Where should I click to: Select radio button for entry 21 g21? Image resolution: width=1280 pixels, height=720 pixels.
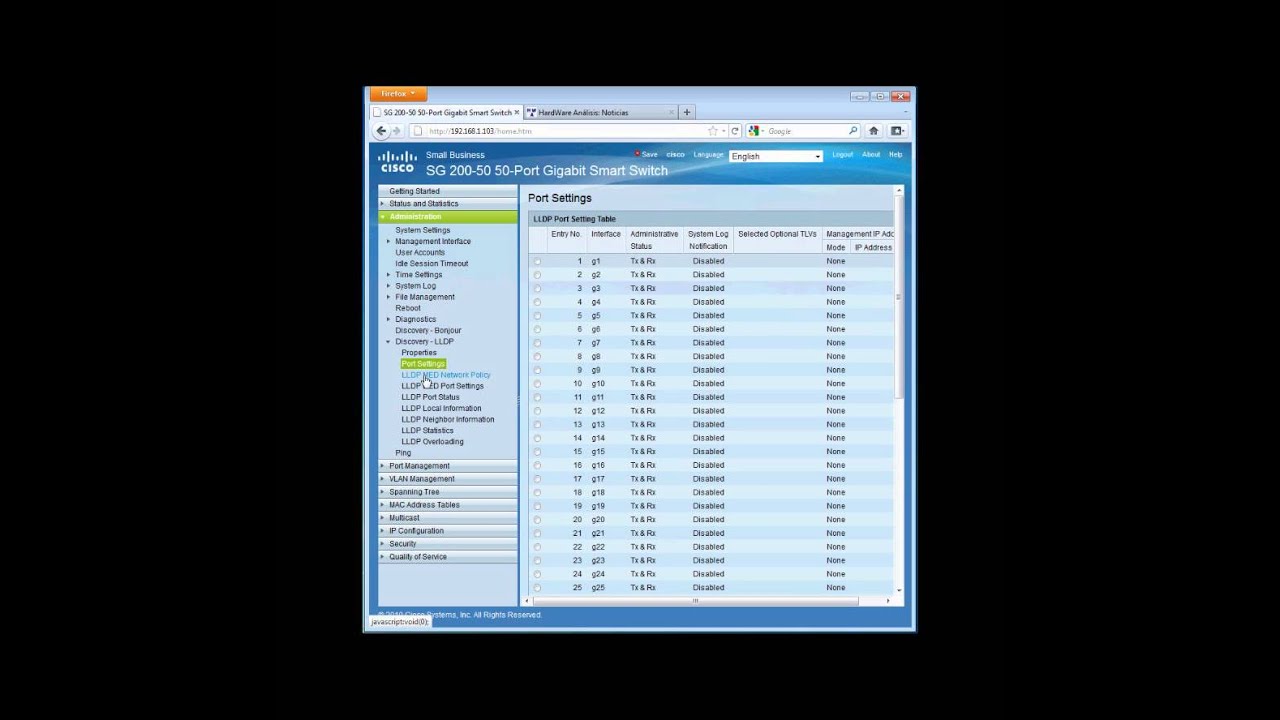coord(537,534)
